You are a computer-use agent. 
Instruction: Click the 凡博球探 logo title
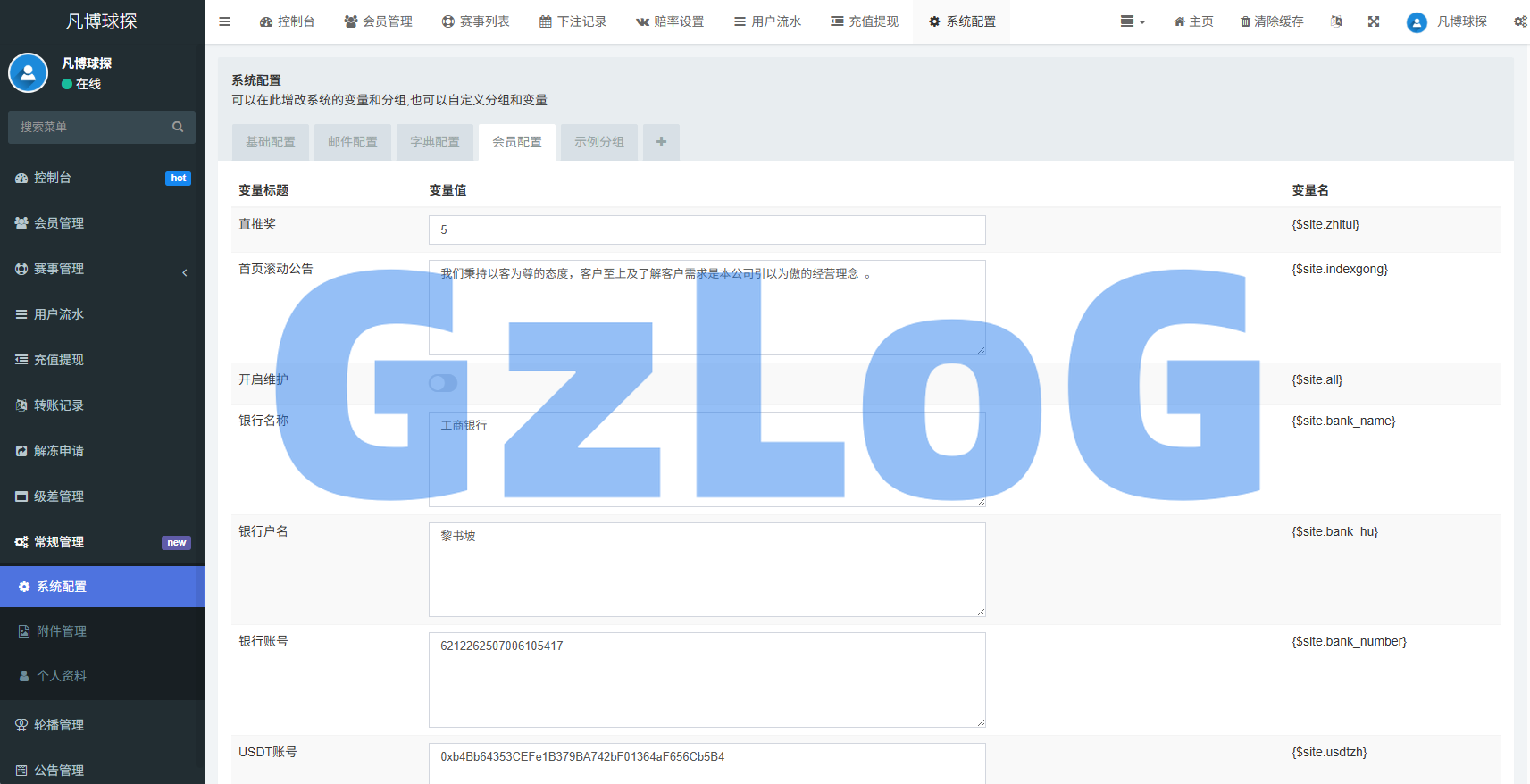(102, 21)
